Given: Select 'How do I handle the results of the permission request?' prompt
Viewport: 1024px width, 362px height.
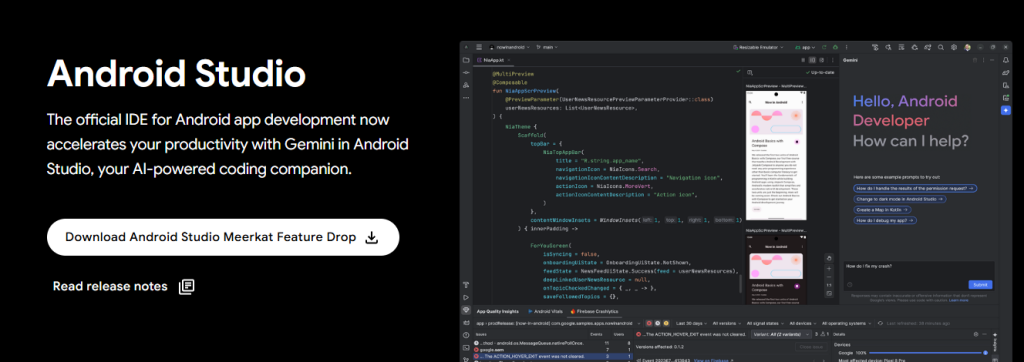Looking at the screenshot, I should coord(916,188).
